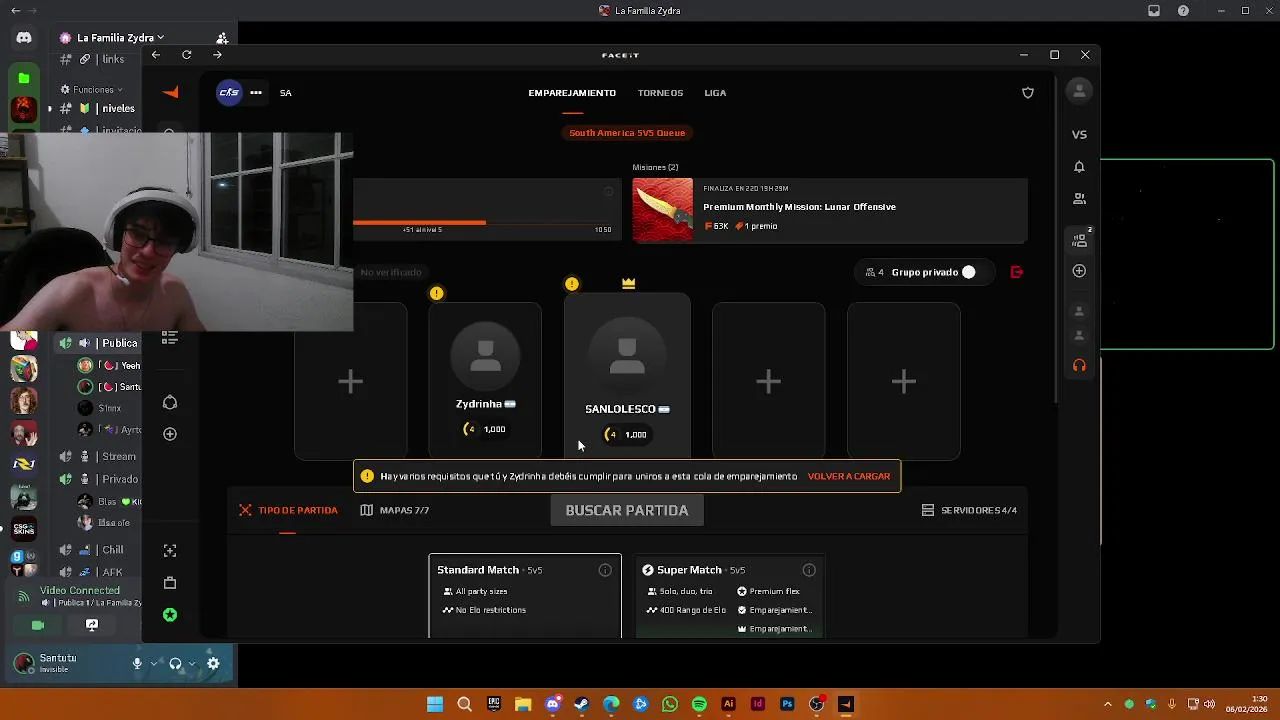Add player in the leftmost empty slot
This screenshot has height=720, width=1280.
coord(350,381)
